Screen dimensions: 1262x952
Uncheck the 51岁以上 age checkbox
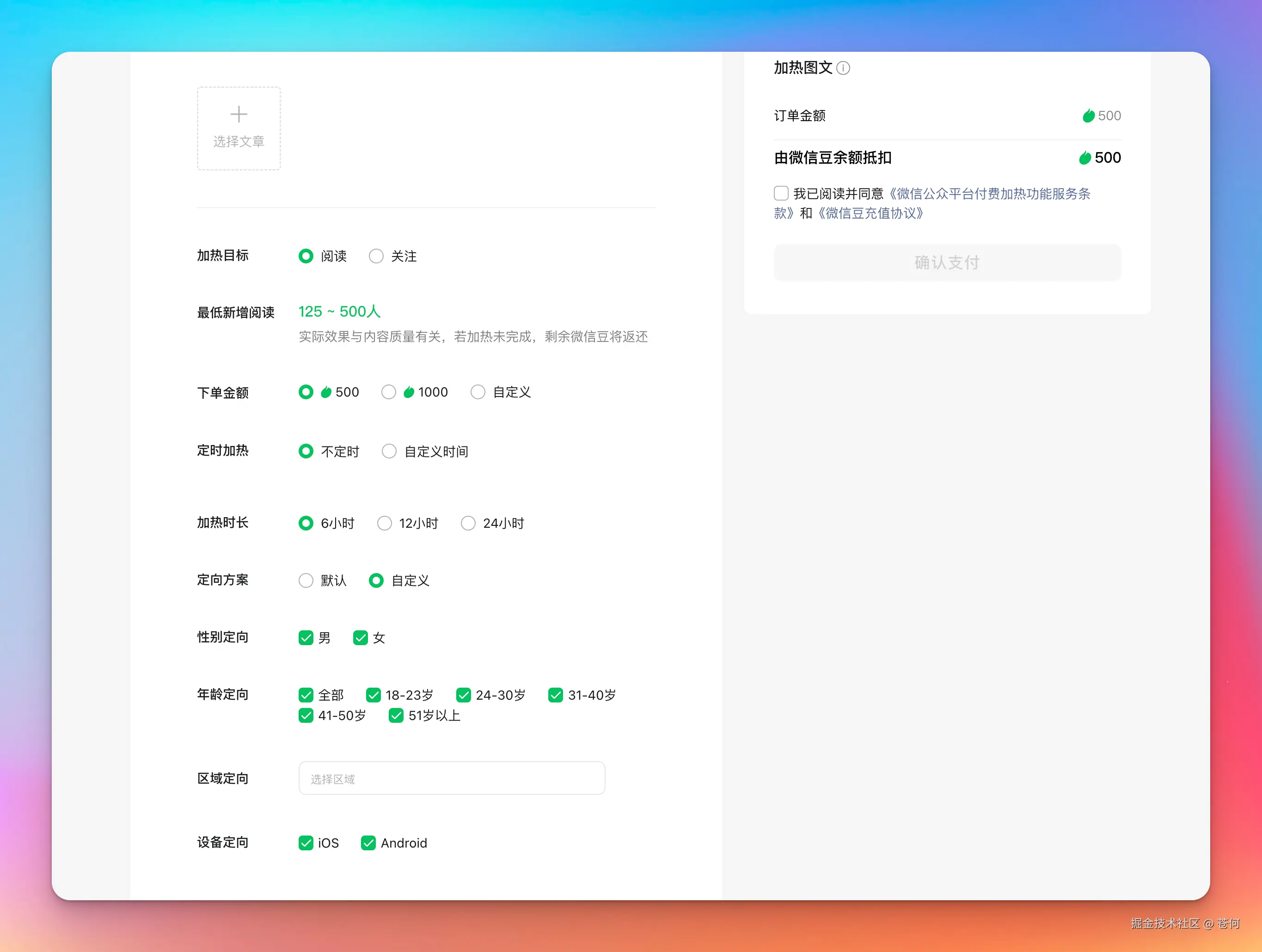396,715
